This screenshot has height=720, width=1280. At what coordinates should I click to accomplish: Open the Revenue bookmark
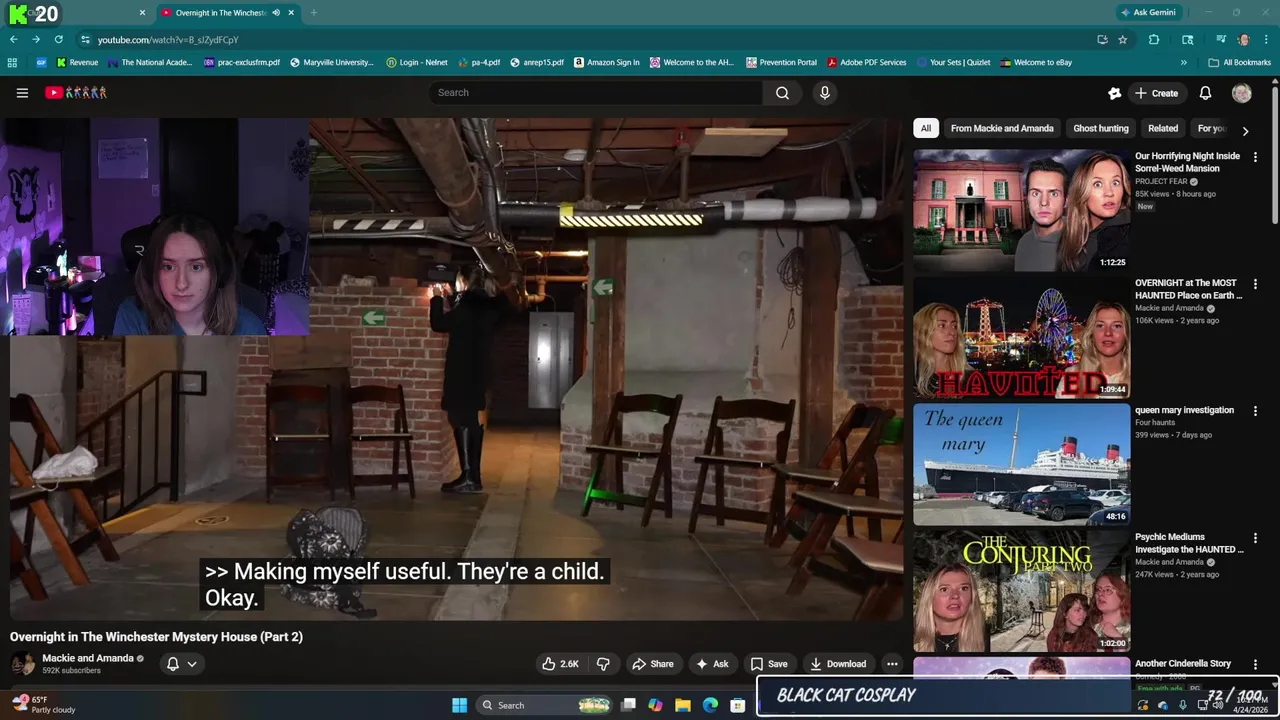point(77,62)
